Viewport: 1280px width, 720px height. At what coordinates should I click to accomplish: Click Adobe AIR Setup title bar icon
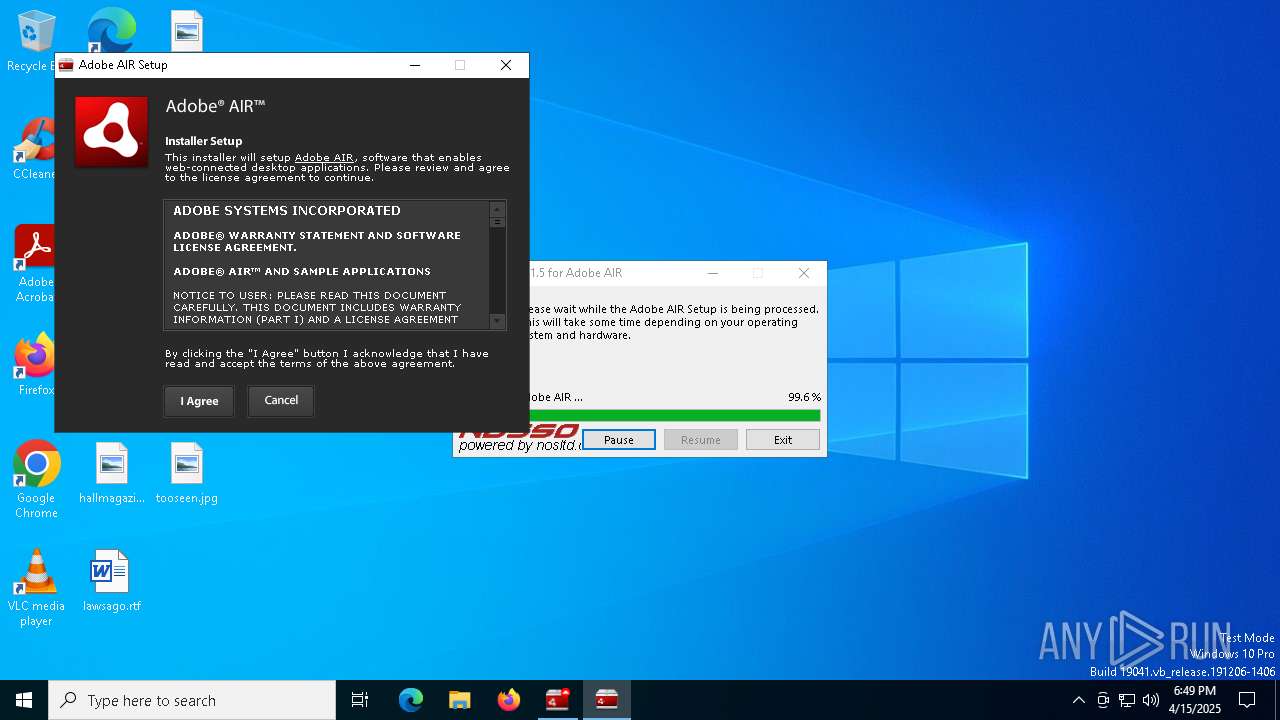pyautogui.click(x=66, y=65)
